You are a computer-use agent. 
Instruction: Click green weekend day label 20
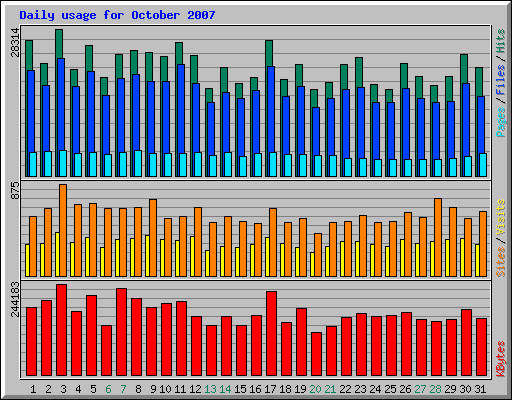[315, 389]
